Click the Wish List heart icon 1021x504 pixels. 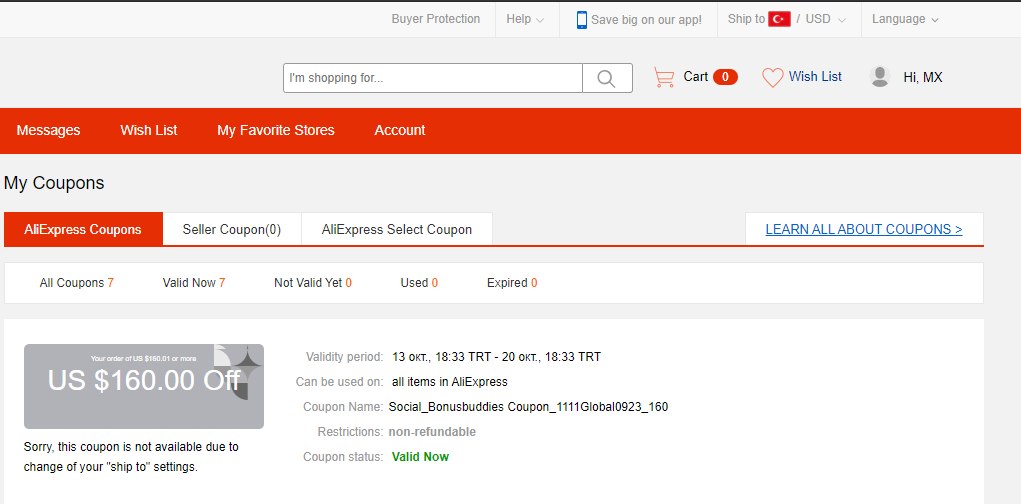pyautogui.click(x=772, y=77)
